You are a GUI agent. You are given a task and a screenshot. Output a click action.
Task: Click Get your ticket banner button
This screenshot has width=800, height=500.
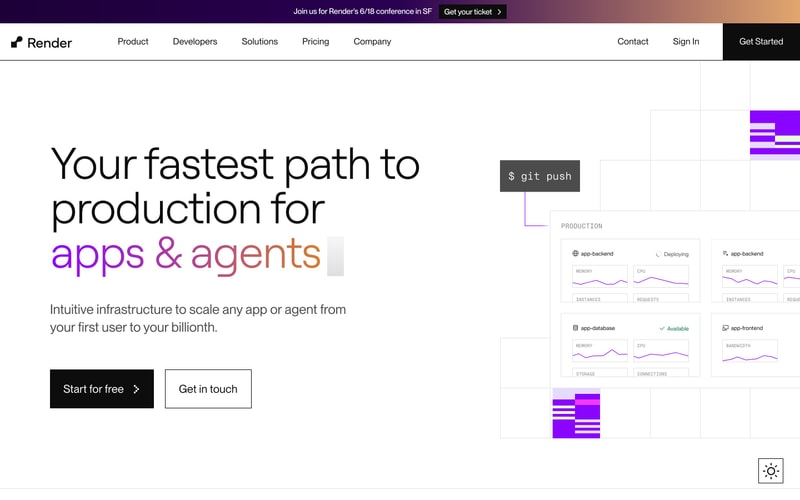(x=472, y=11)
